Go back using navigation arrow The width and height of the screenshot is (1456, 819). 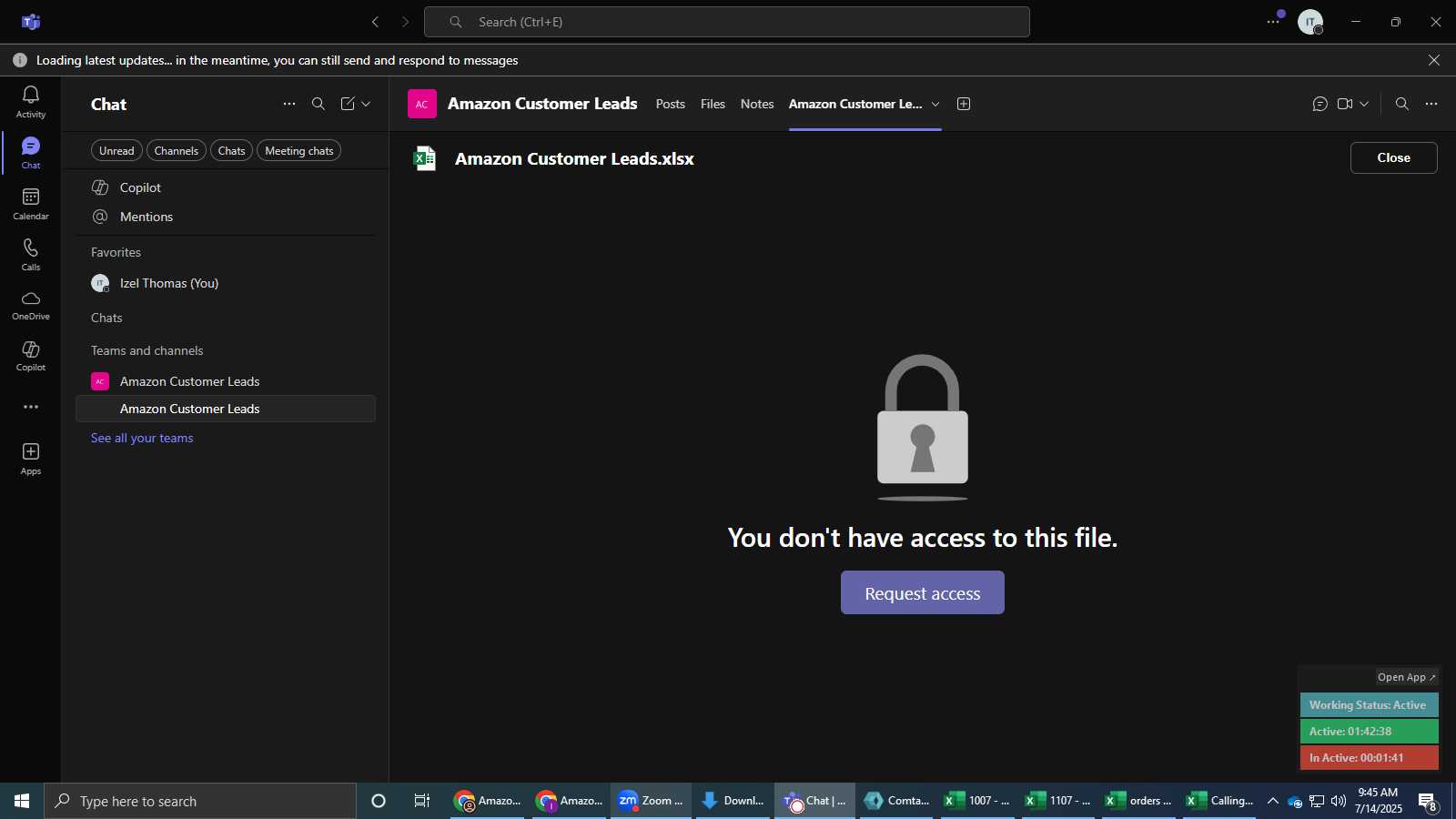coord(375,22)
